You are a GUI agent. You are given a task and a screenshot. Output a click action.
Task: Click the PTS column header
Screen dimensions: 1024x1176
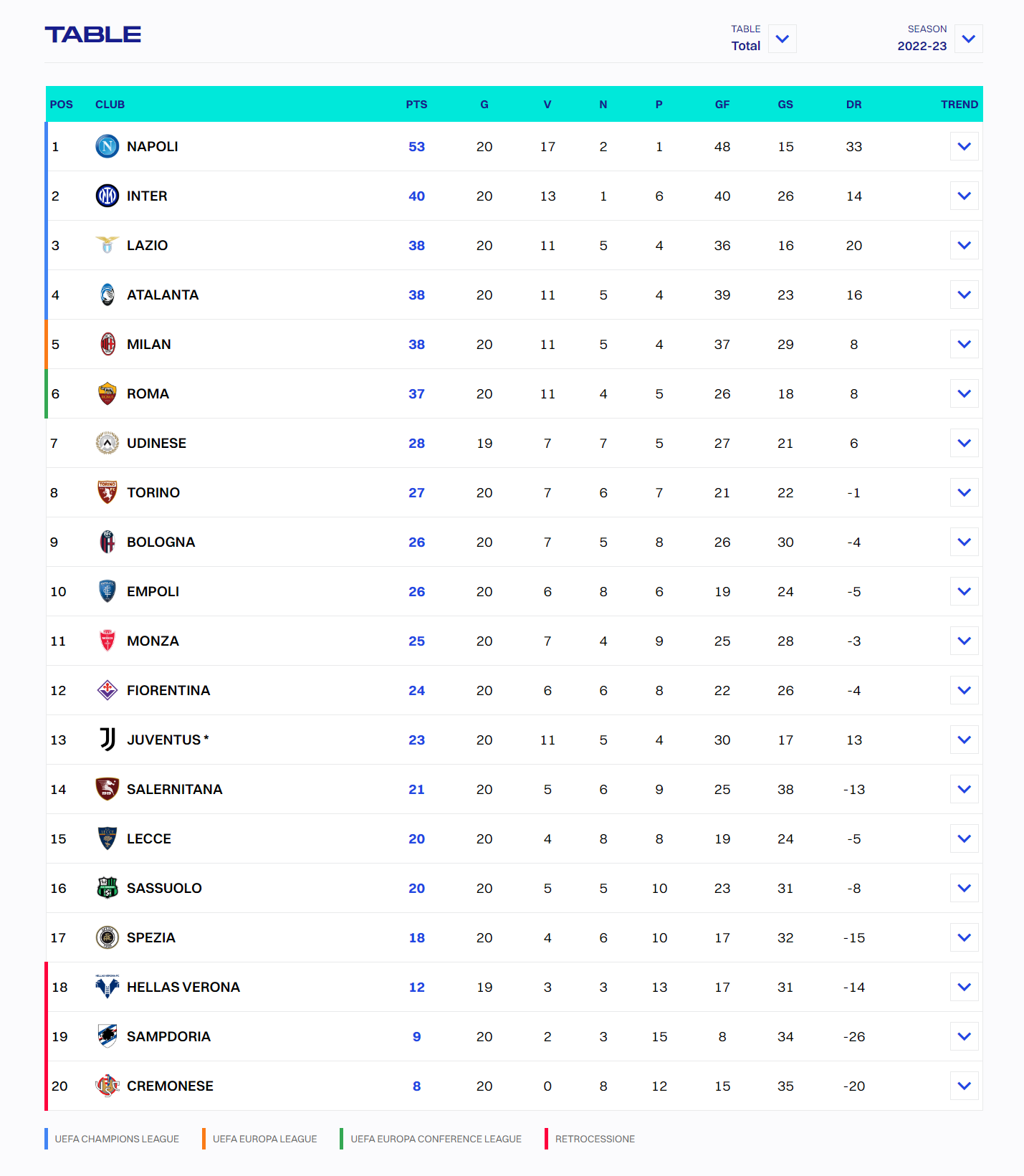[416, 105]
